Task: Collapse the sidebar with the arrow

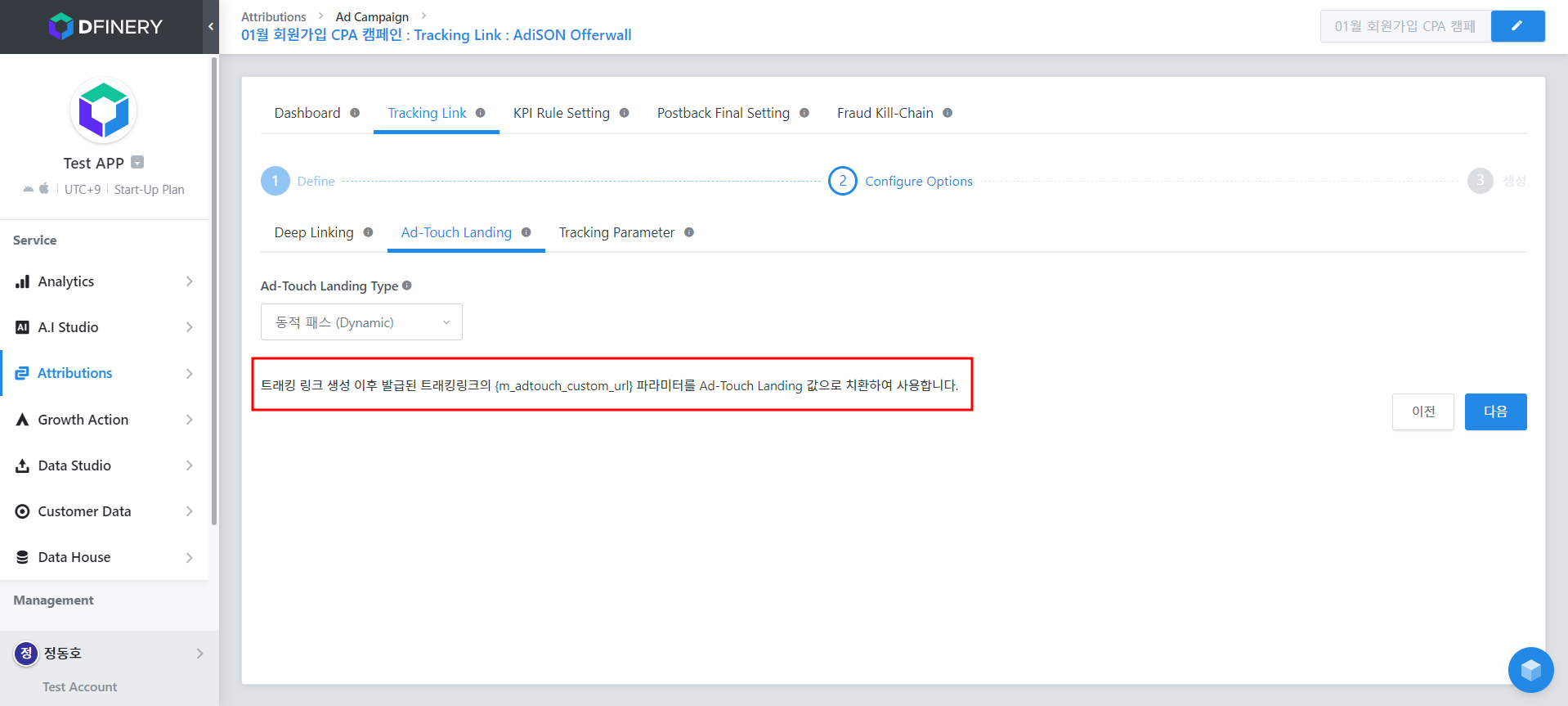Action: point(211,27)
